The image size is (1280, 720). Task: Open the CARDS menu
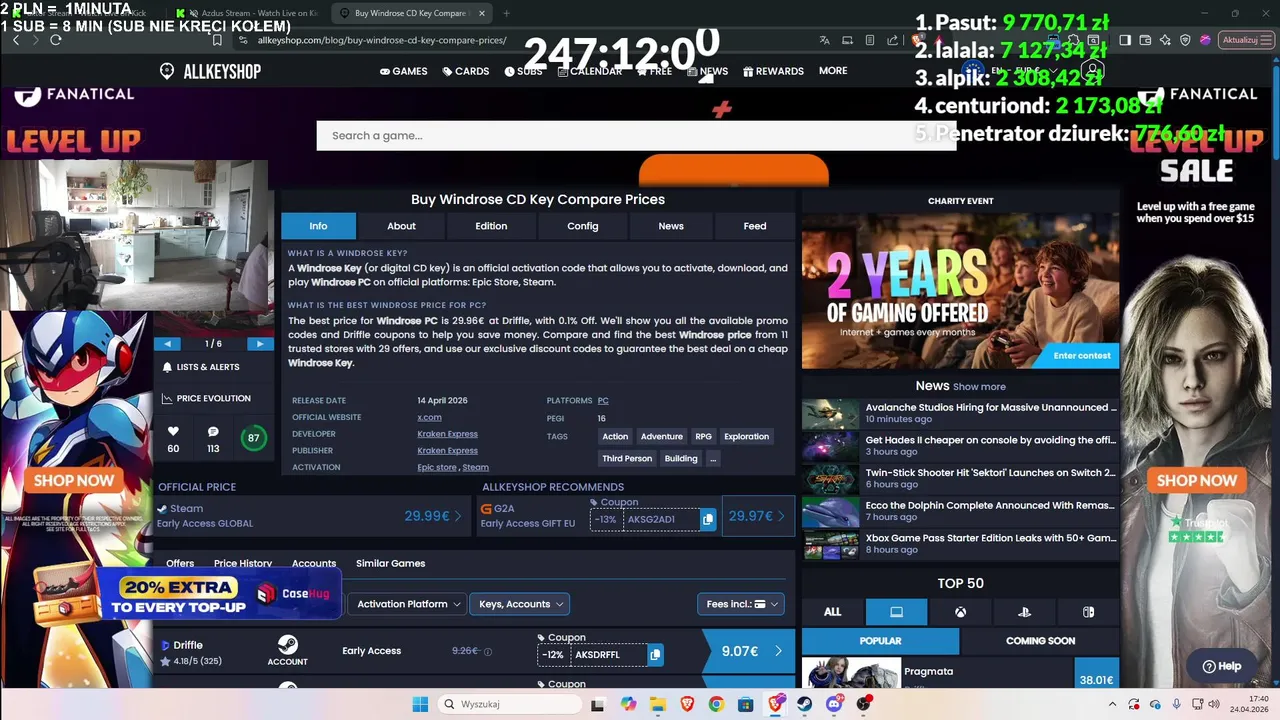pos(465,71)
